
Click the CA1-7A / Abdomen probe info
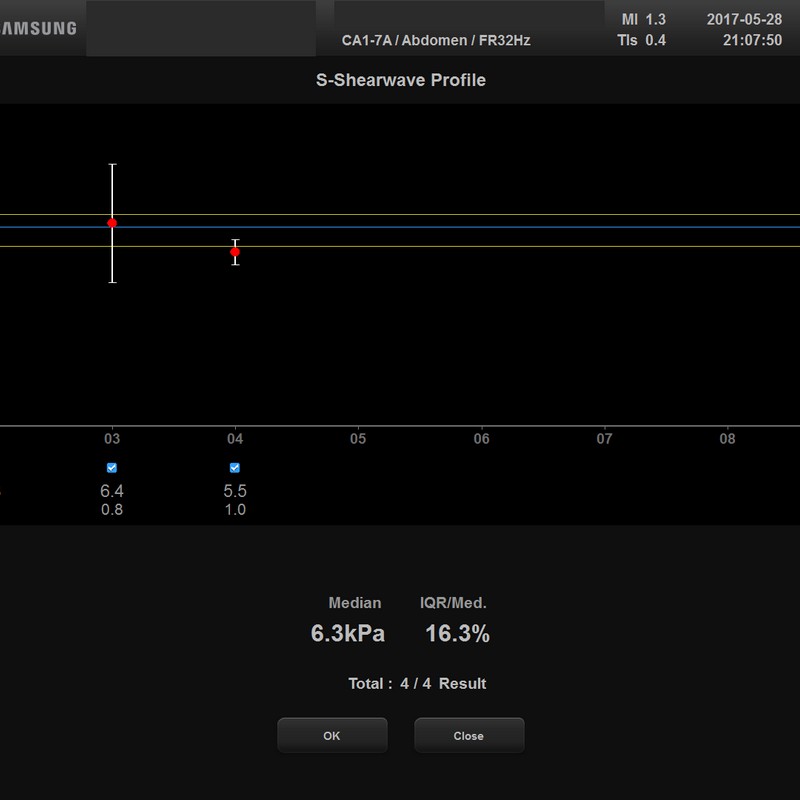tap(436, 41)
